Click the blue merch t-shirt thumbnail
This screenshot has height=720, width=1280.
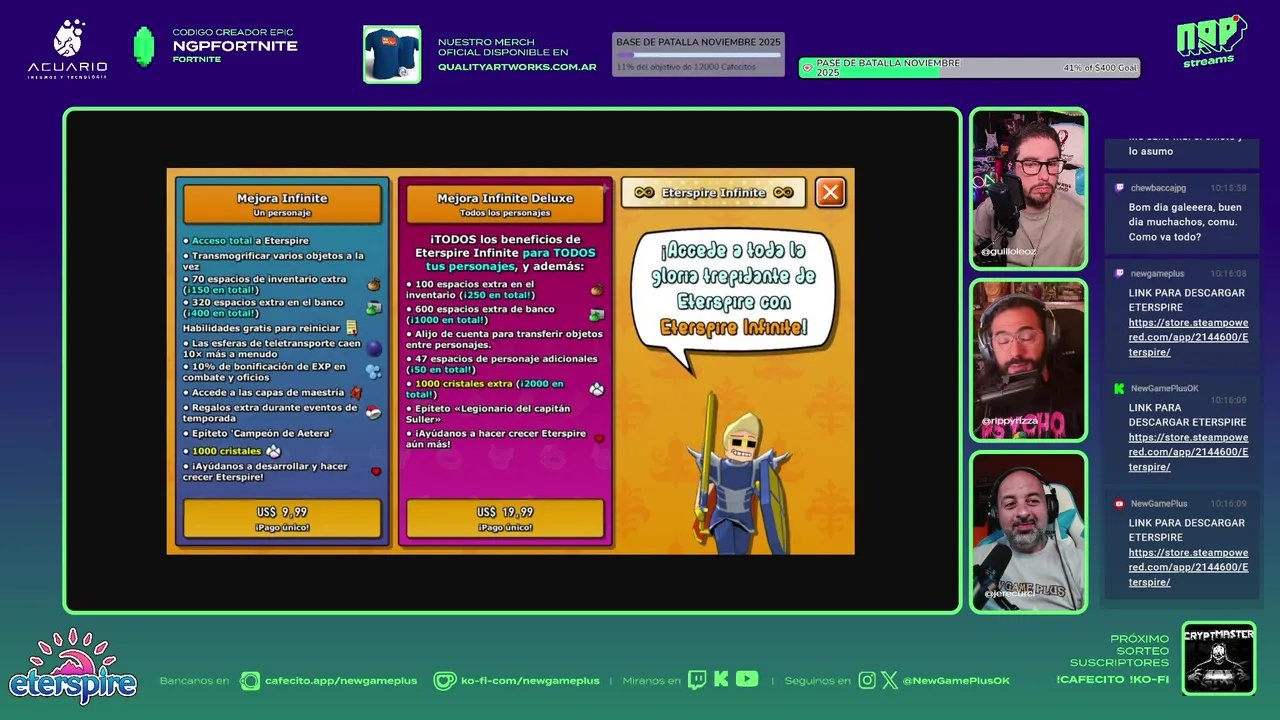coord(392,54)
